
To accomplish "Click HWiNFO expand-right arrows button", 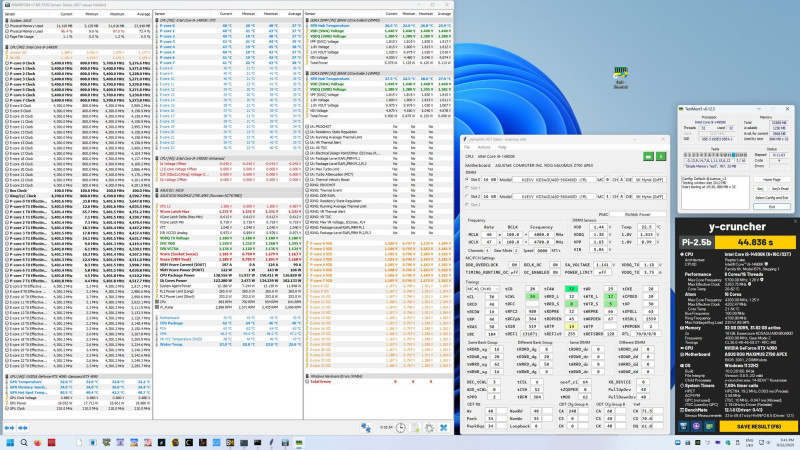I will click(x=23, y=428).
